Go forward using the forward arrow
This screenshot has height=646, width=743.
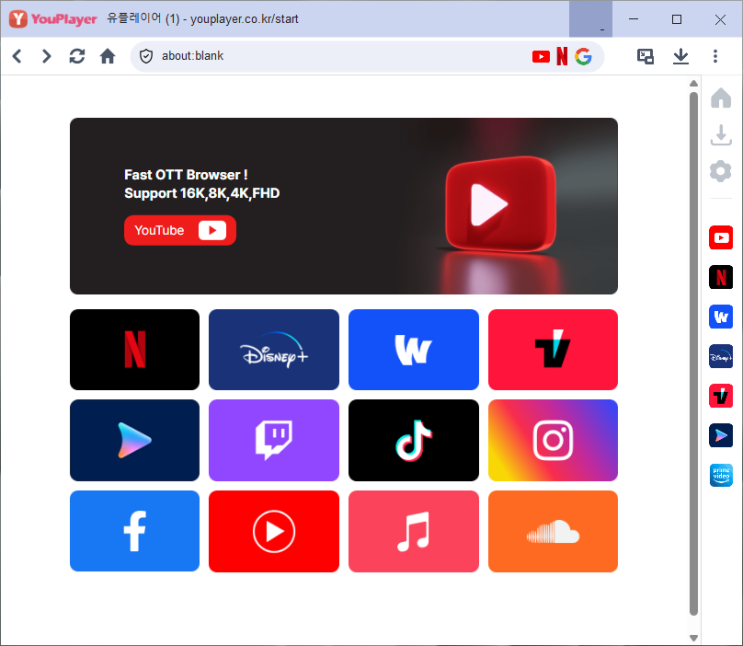click(46, 56)
